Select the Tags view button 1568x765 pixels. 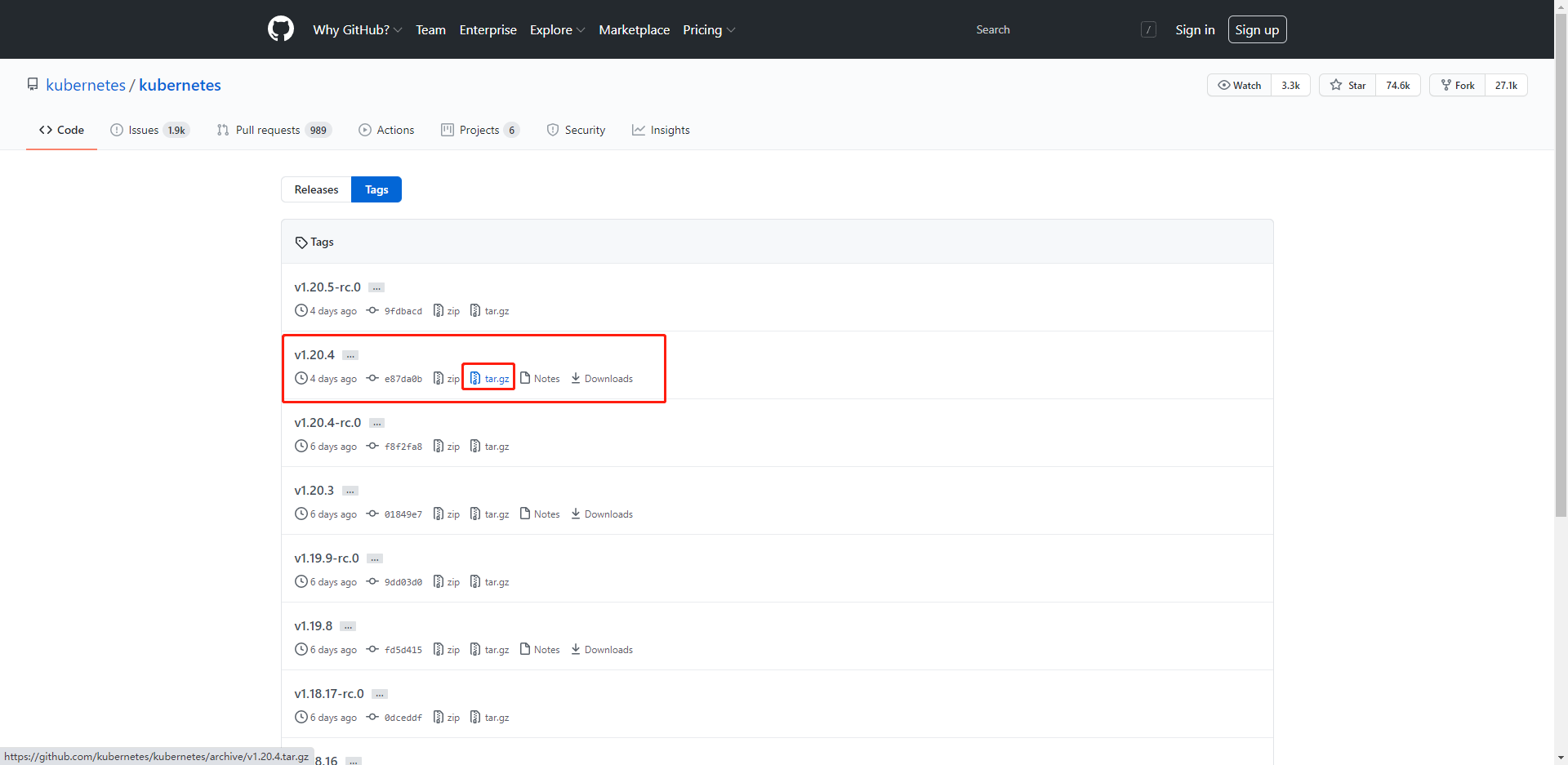click(376, 189)
